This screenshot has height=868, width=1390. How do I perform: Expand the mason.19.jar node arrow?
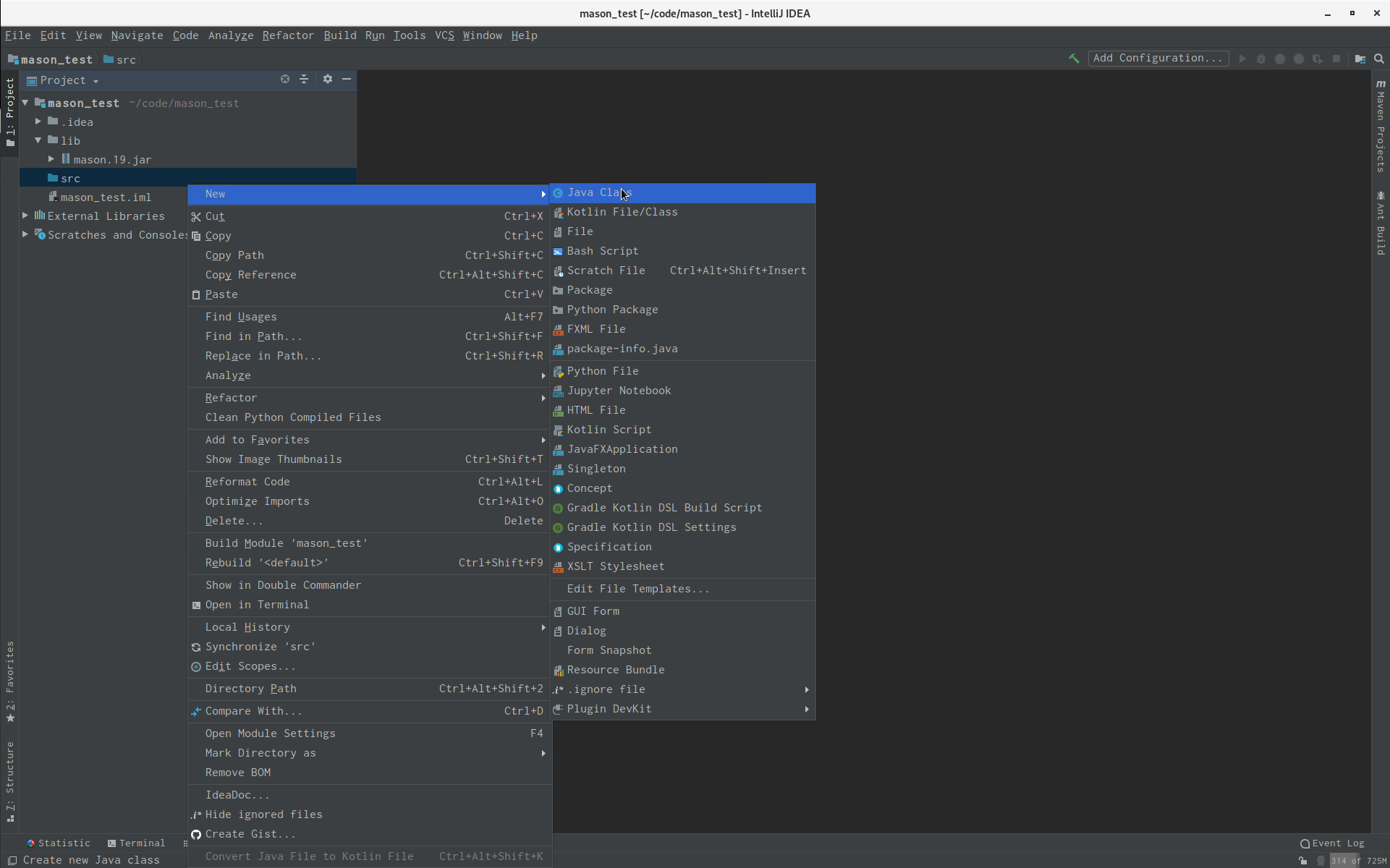[51, 159]
